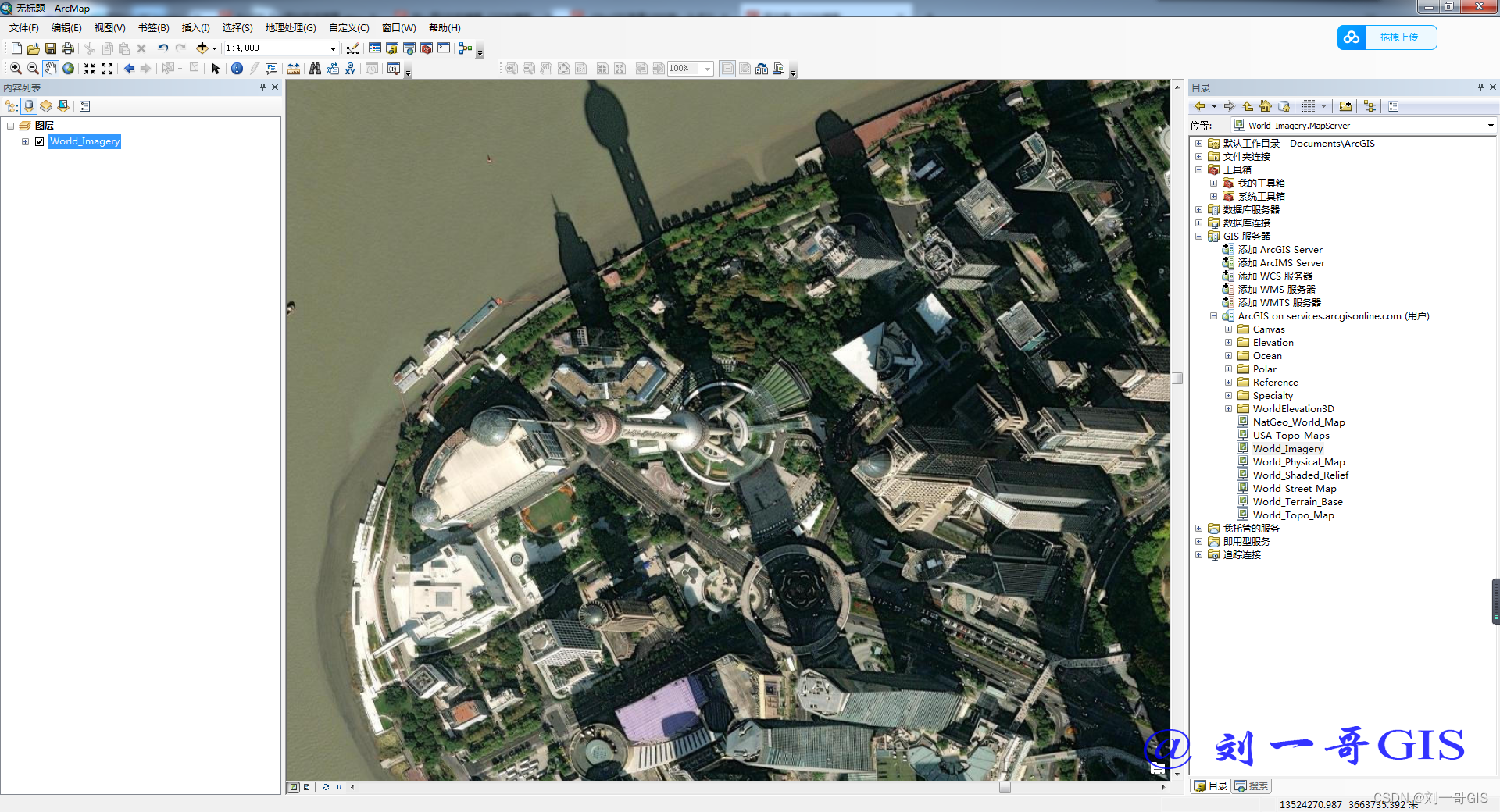Screen dimensions: 1500x812
Task: Expand the Elevation folder
Action: click(1228, 343)
